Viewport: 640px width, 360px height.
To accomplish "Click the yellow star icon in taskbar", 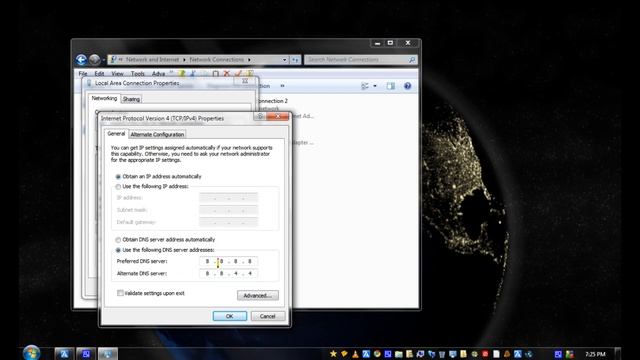I will coord(333,354).
